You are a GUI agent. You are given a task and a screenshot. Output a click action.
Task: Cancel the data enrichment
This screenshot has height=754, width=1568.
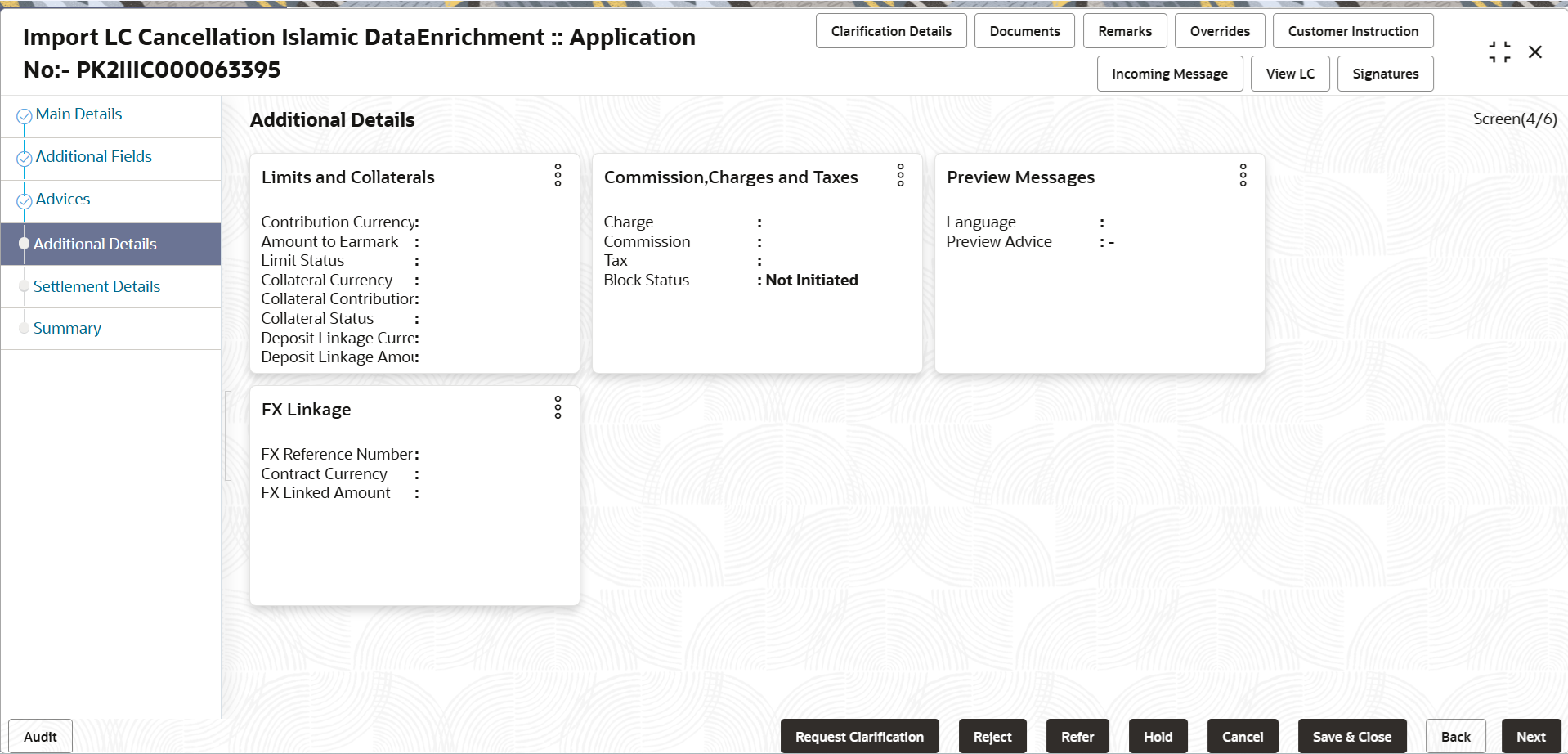tap(1243, 737)
